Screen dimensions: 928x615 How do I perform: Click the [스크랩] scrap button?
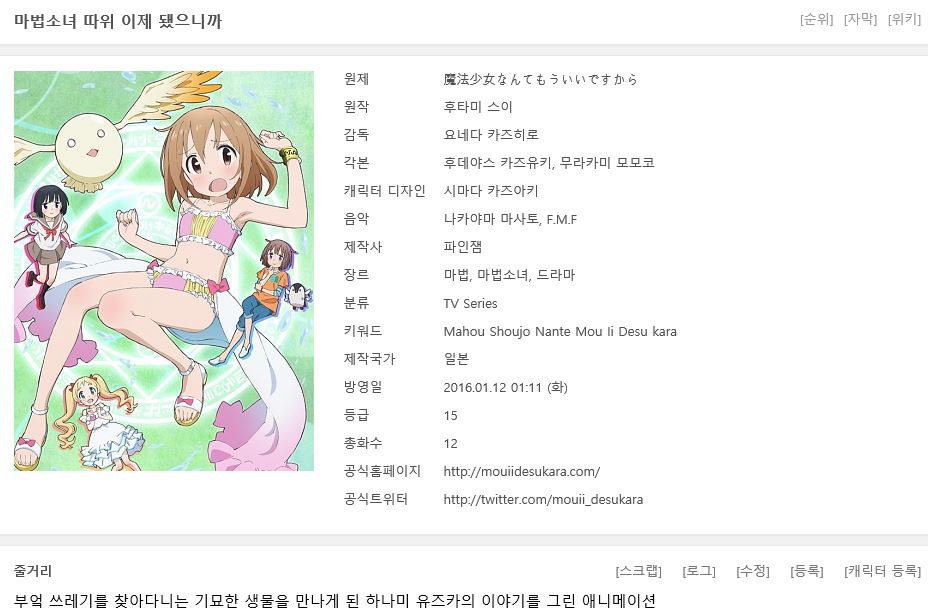(x=639, y=571)
